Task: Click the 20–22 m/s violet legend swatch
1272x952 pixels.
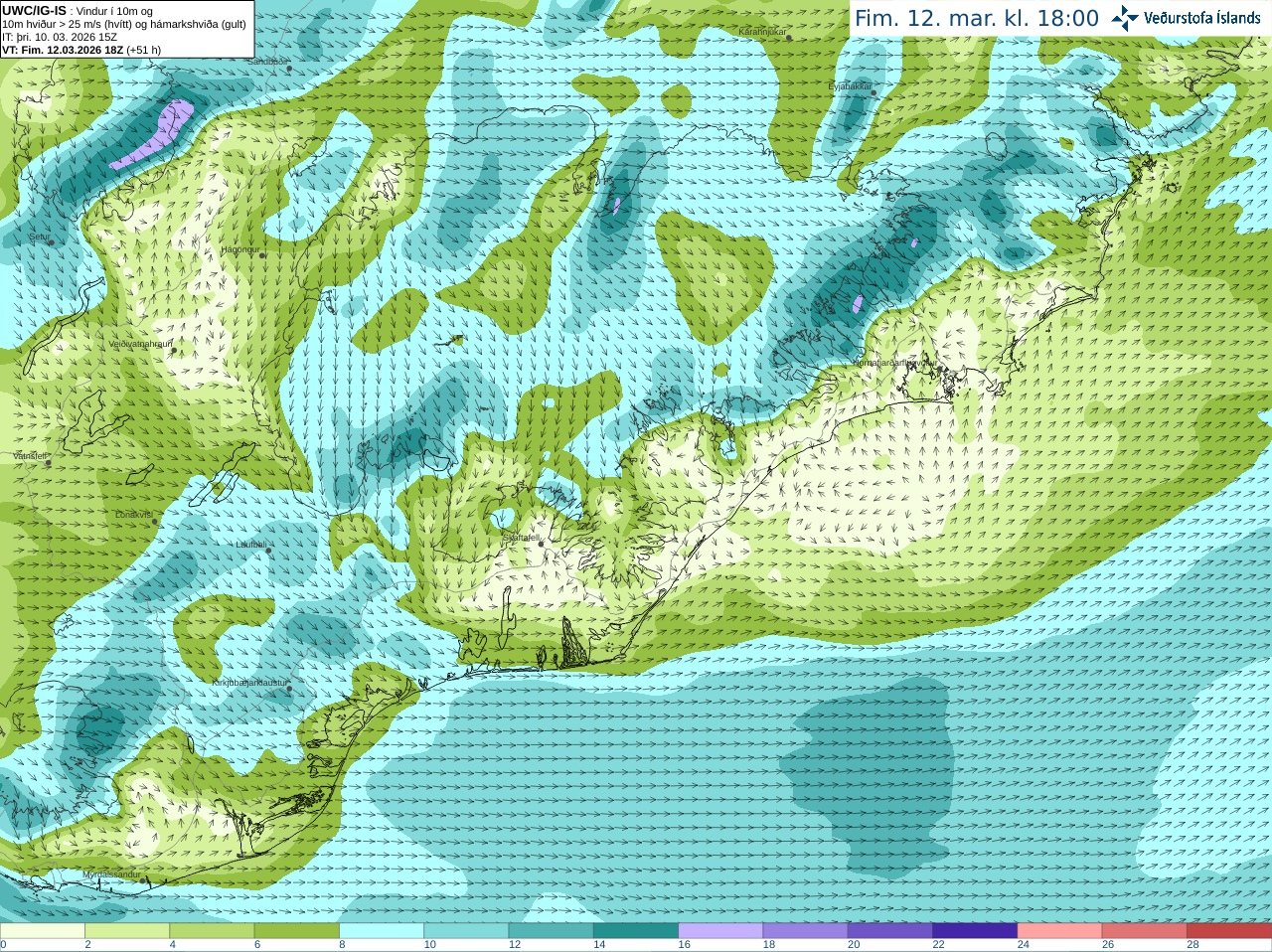Action: click(x=890, y=931)
